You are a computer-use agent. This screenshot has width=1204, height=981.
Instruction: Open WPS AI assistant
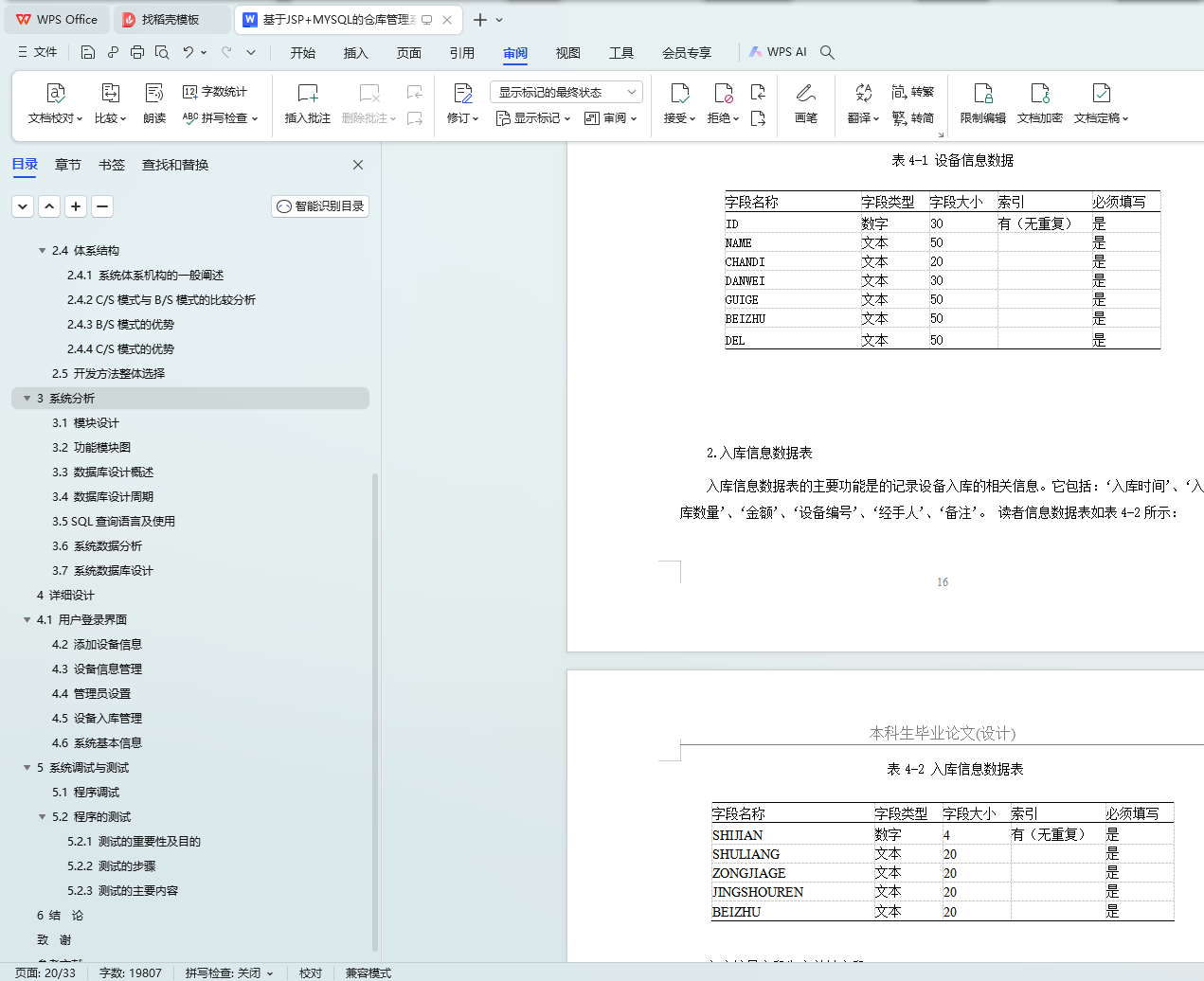(x=778, y=52)
